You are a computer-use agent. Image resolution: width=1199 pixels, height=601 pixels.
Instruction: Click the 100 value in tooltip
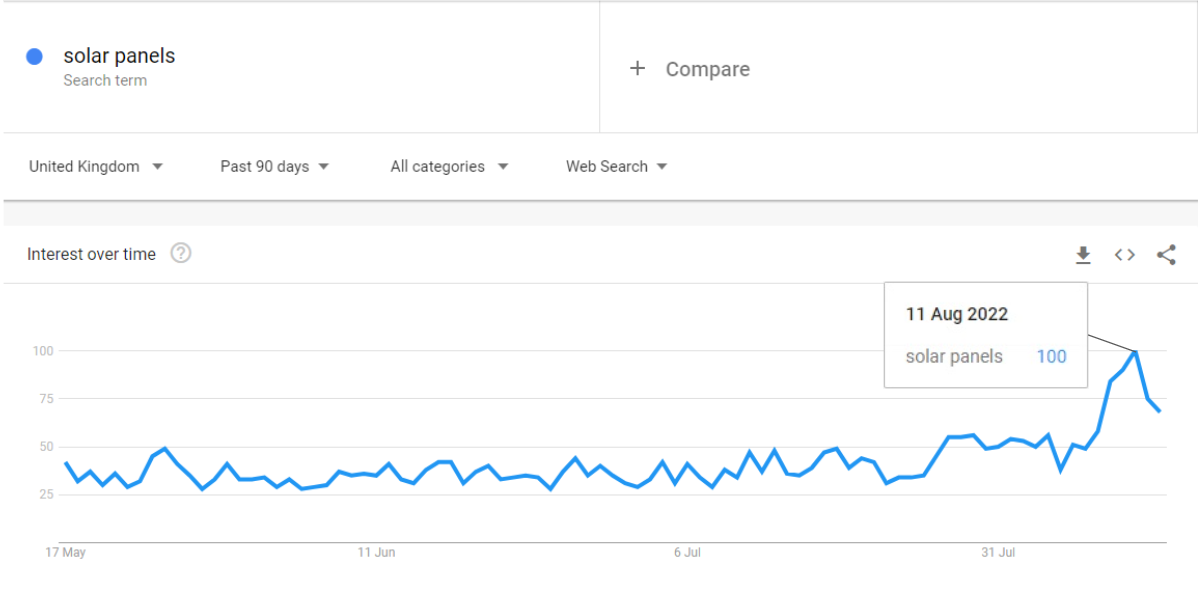[1051, 356]
